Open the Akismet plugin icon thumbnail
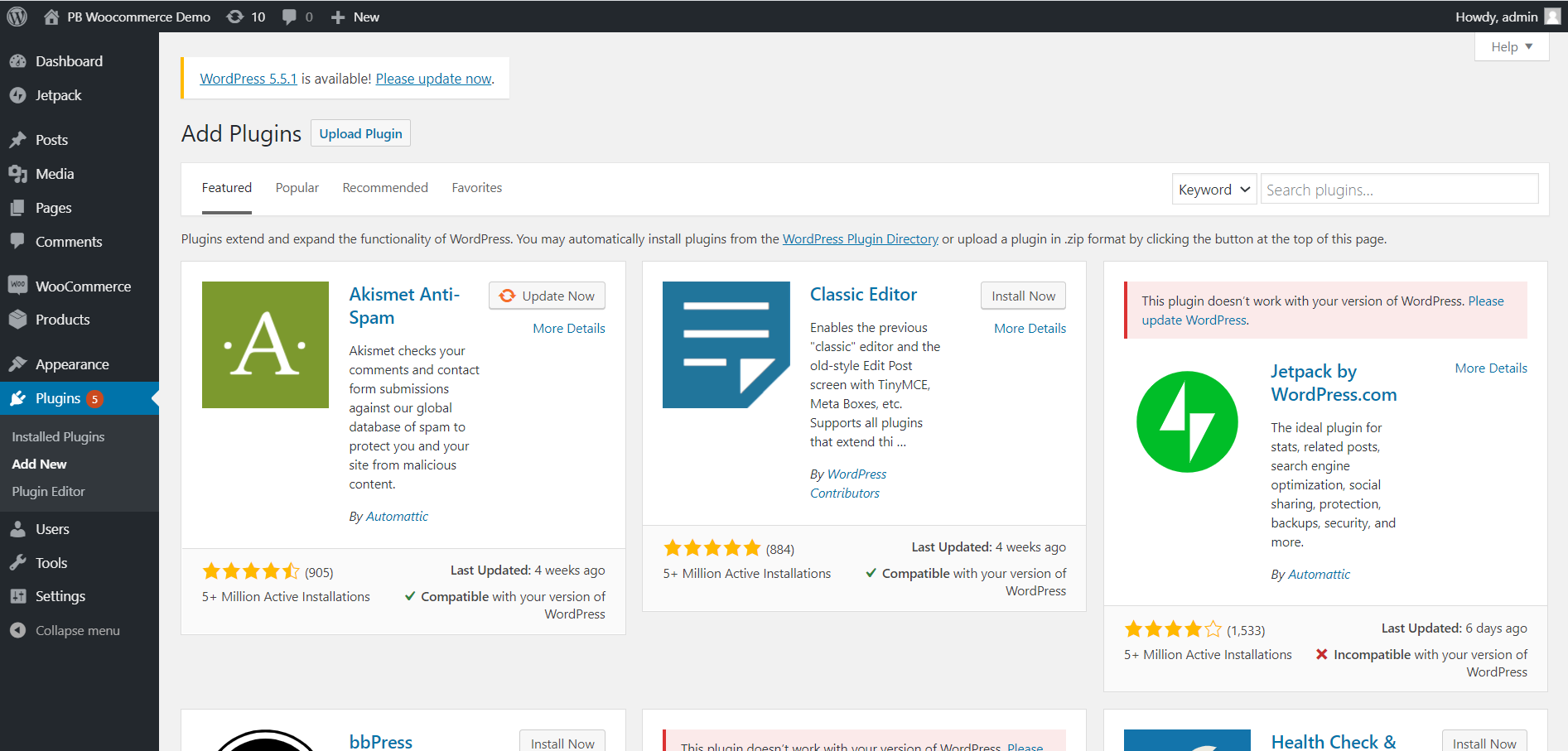Screen dimensions: 1568x751 click(x=265, y=344)
